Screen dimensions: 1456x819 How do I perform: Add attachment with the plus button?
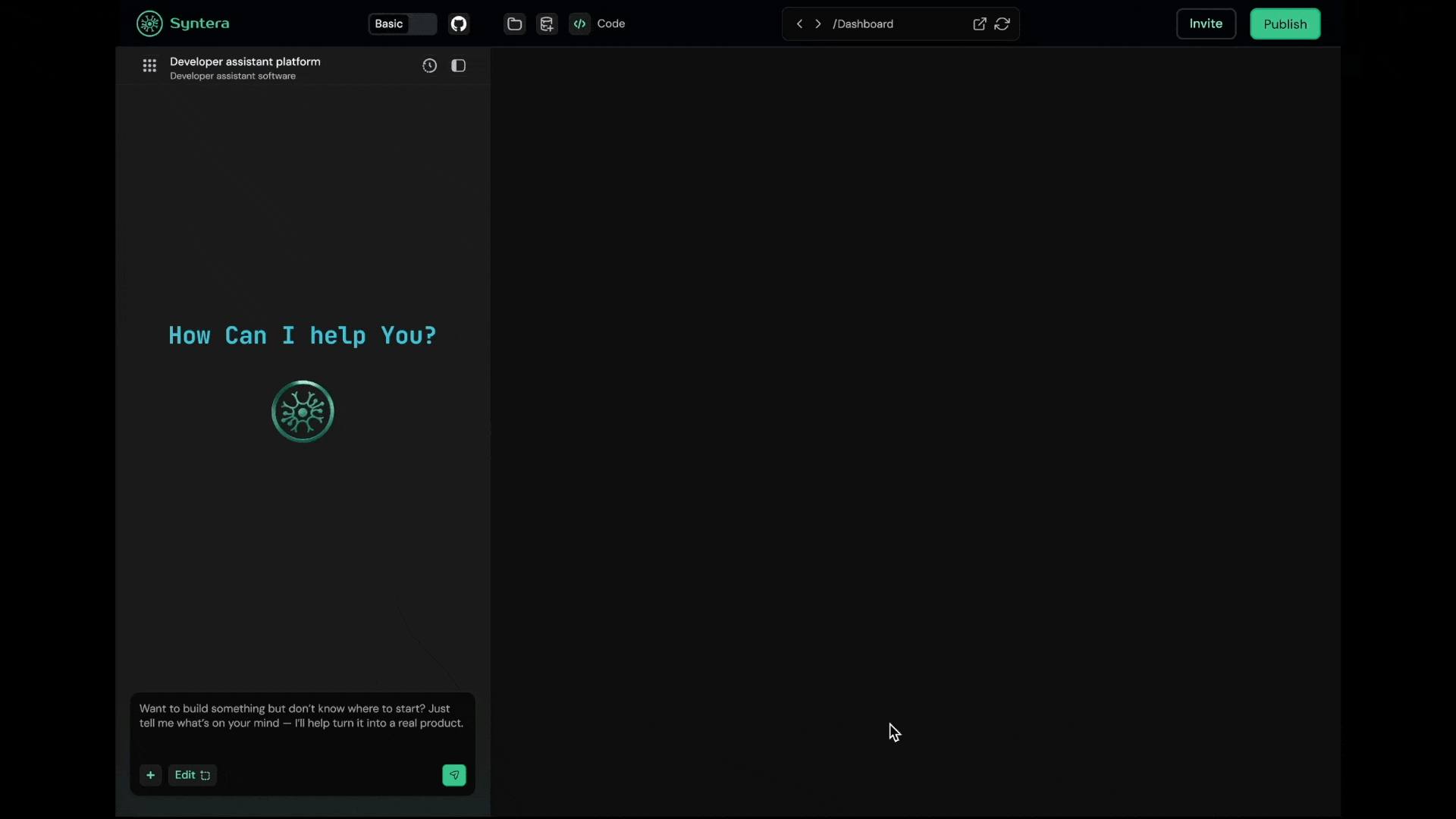coord(150,775)
